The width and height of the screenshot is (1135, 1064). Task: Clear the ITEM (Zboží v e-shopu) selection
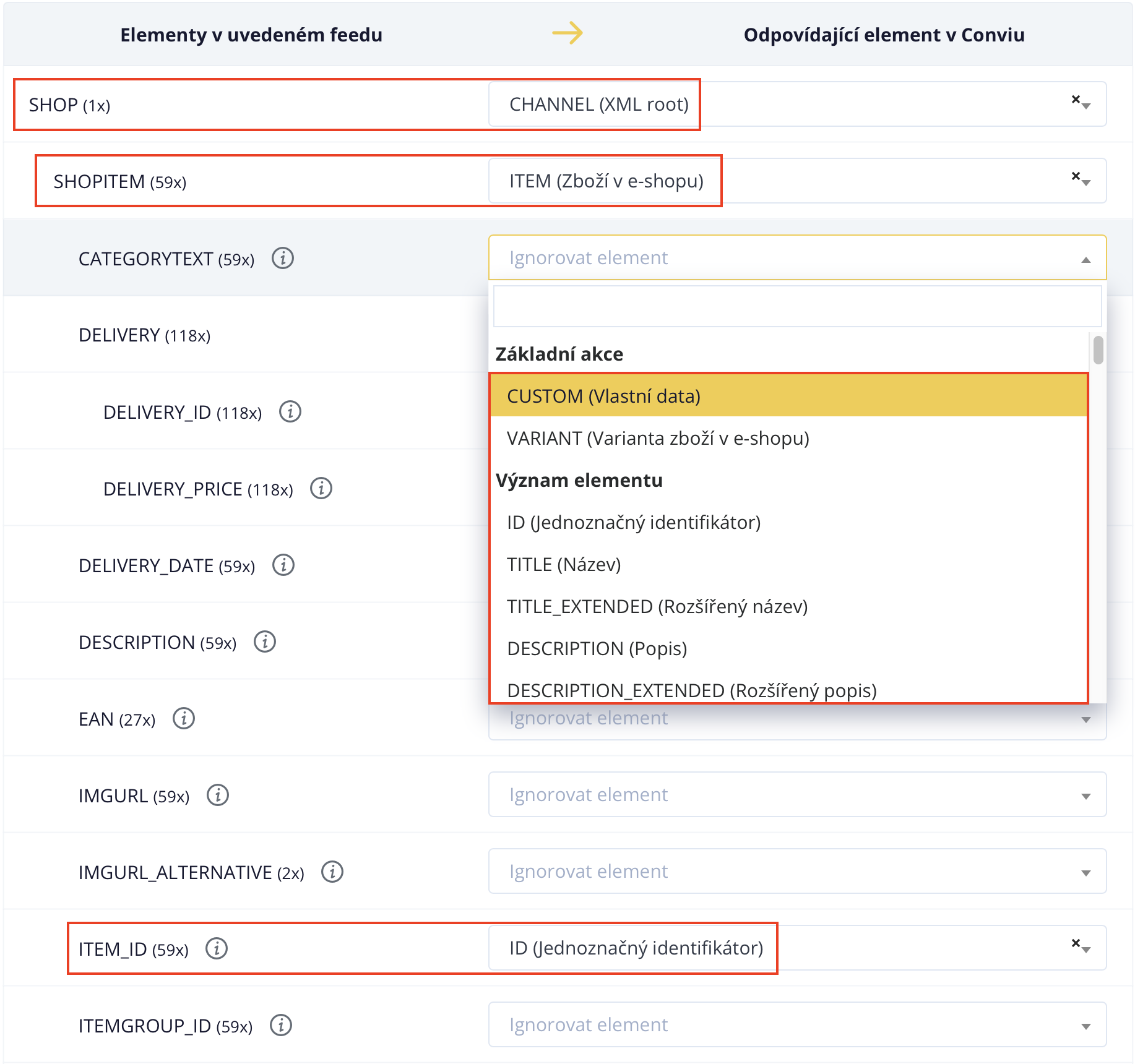click(1076, 176)
